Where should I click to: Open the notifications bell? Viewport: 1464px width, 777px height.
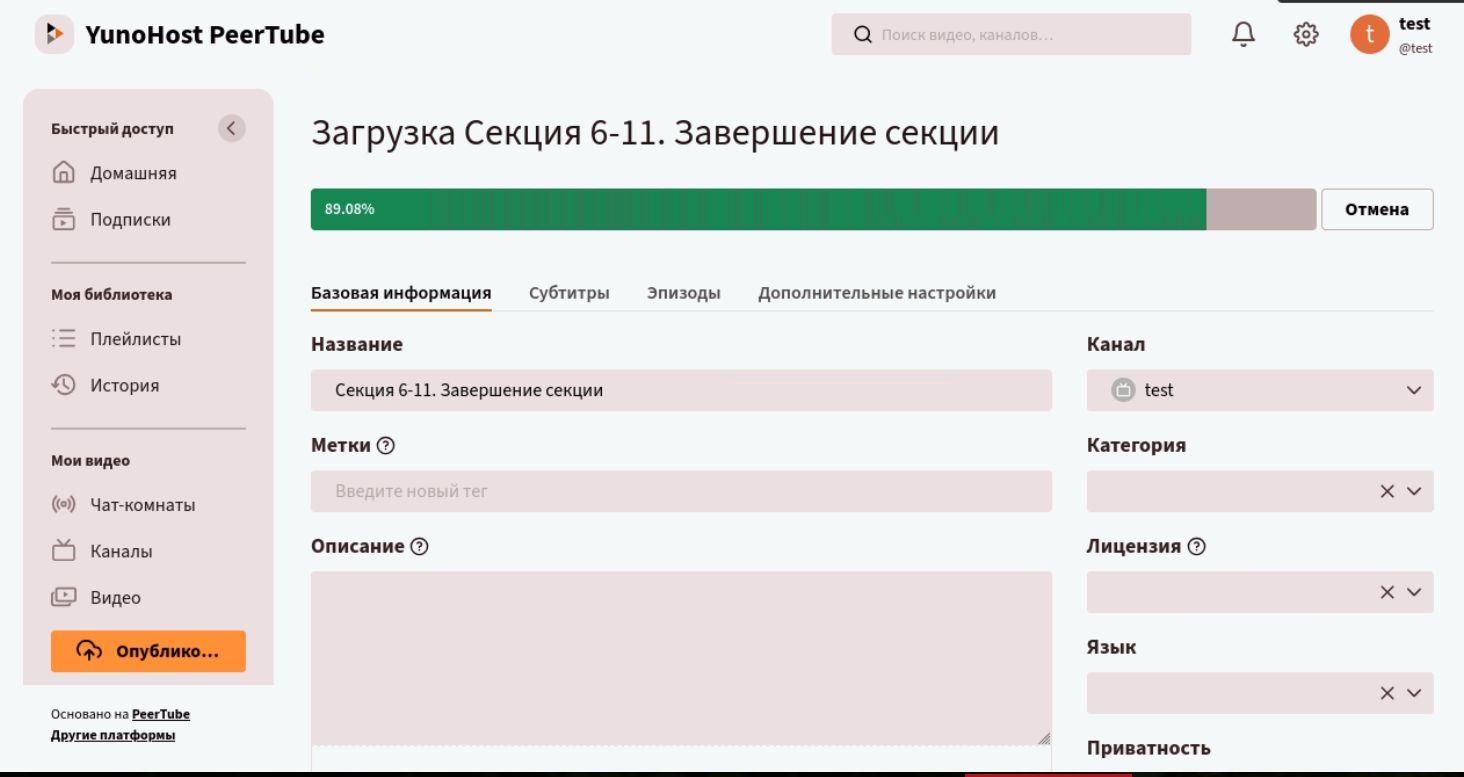[x=1243, y=35]
